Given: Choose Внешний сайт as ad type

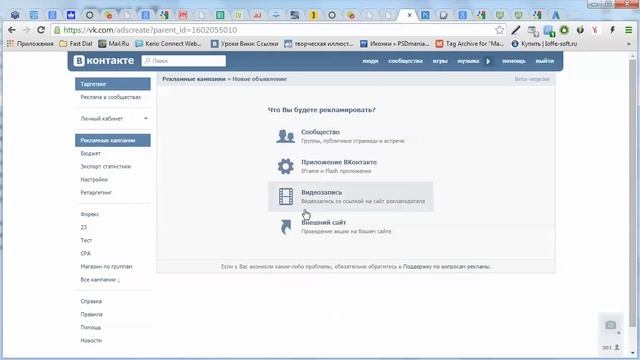Looking at the screenshot, I should click(x=350, y=227).
